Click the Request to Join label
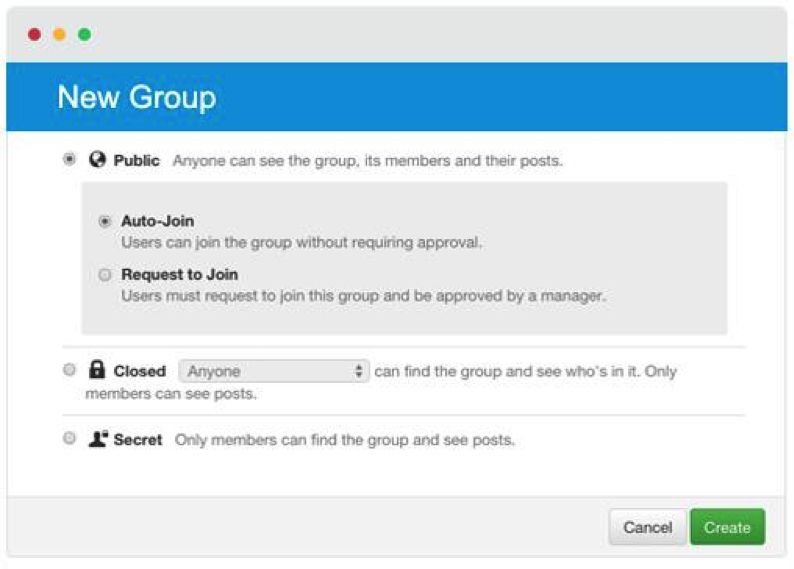794x569 pixels. click(x=180, y=274)
